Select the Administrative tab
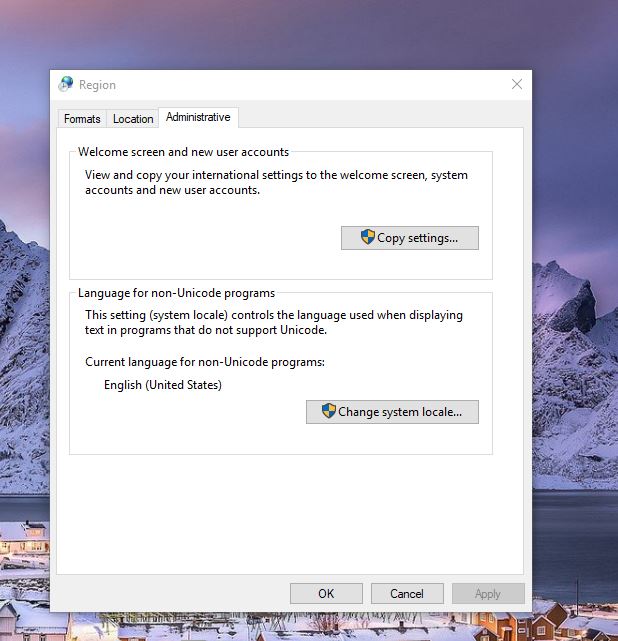The height and width of the screenshot is (641, 618). (198, 117)
